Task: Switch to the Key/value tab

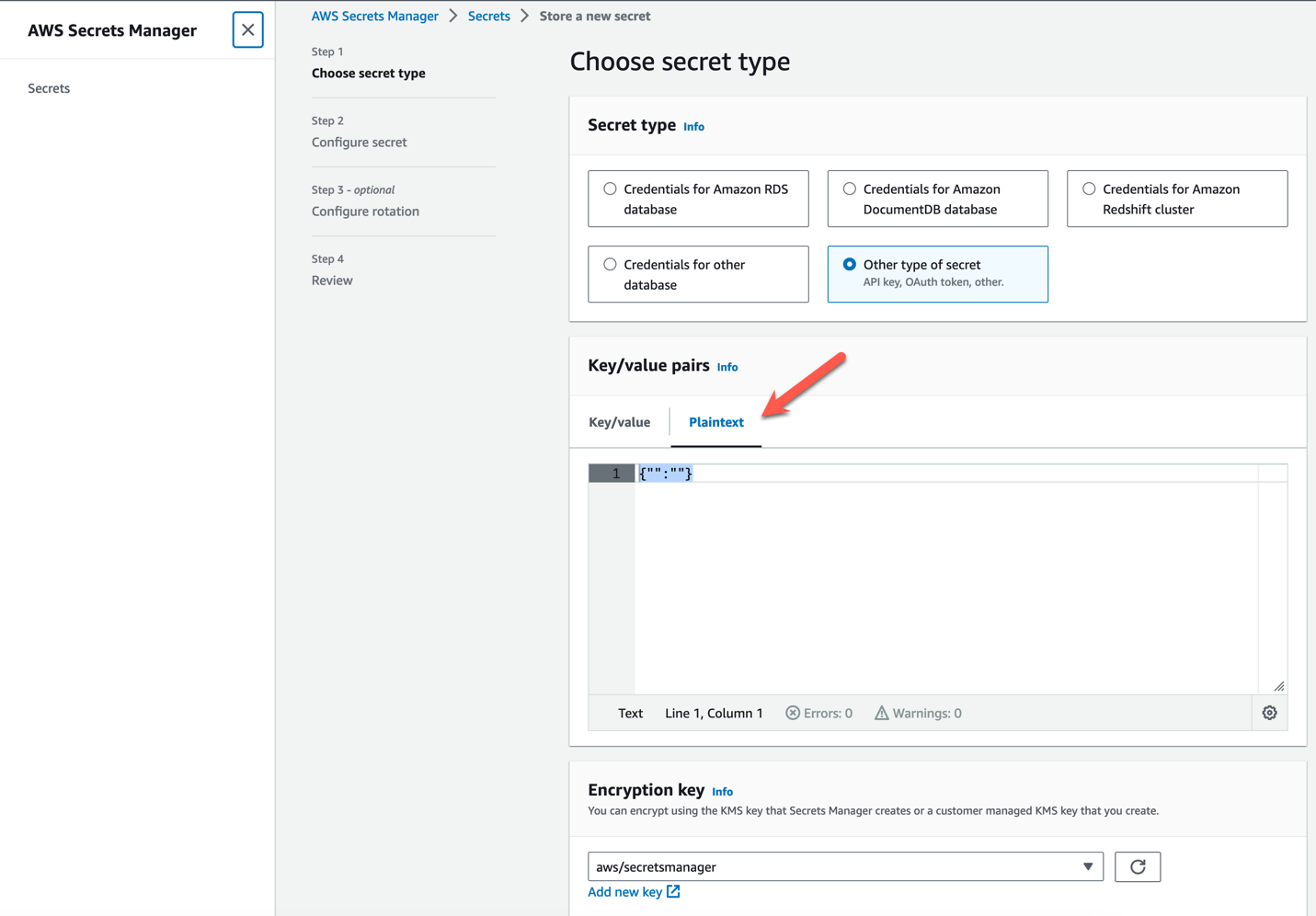Action: (x=619, y=422)
